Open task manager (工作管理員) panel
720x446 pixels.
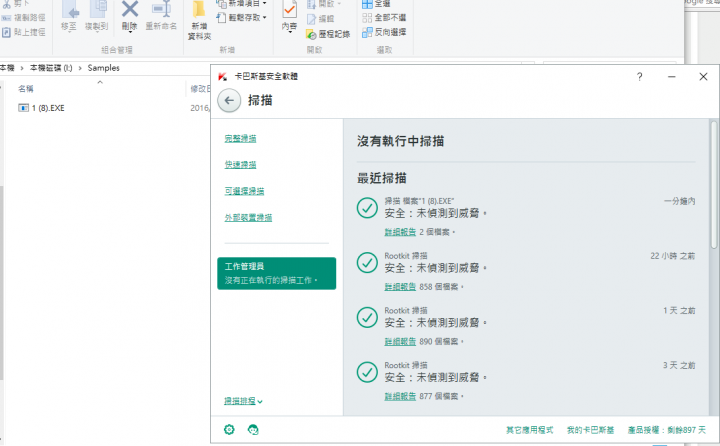pos(276,273)
